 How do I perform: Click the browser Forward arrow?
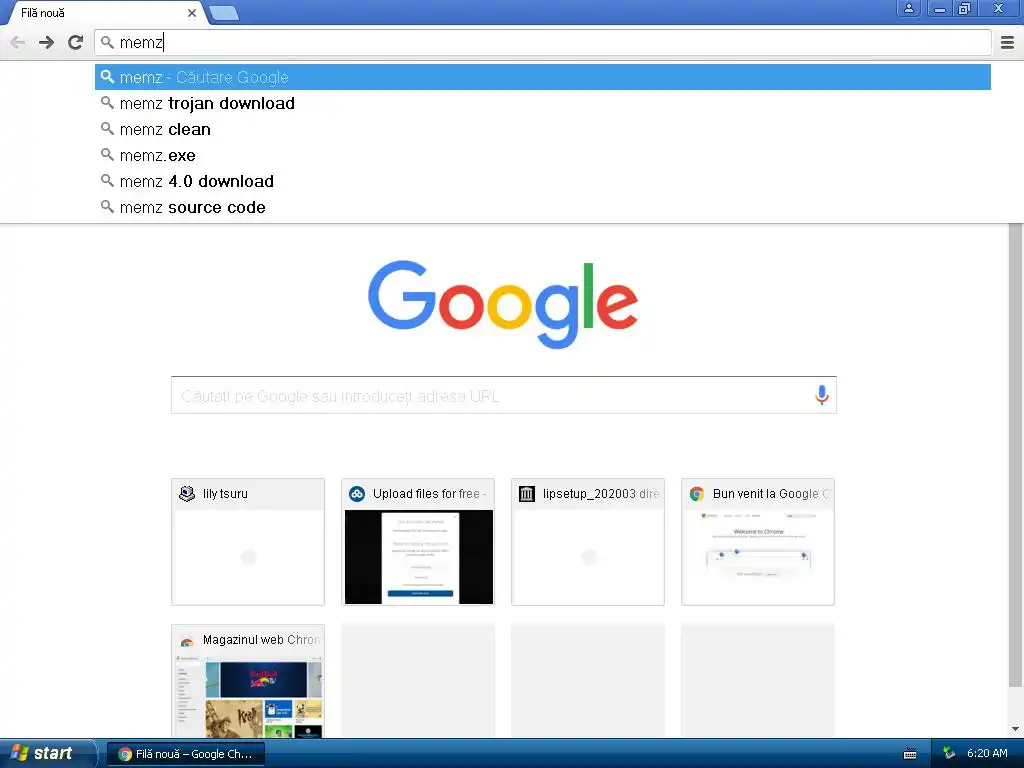[46, 42]
